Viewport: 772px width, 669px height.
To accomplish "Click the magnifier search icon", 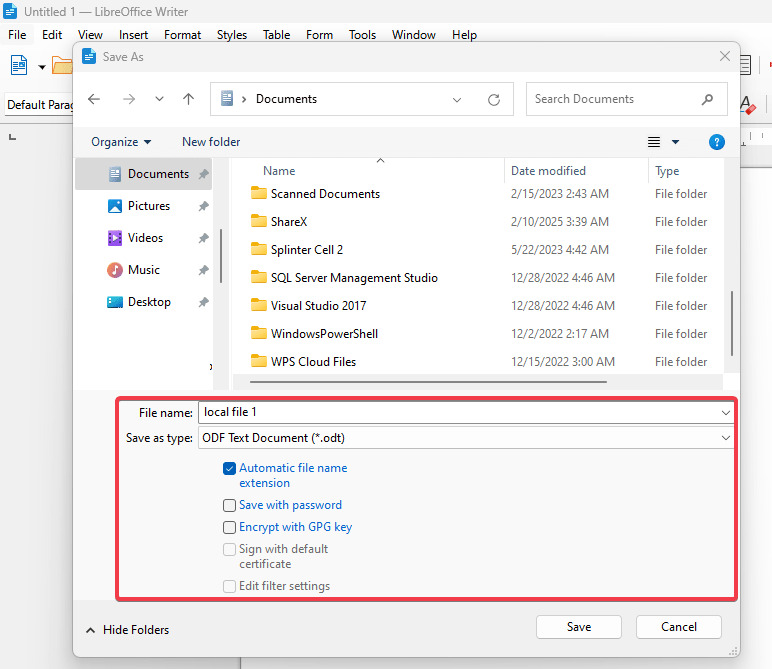I will coord(708,99).
